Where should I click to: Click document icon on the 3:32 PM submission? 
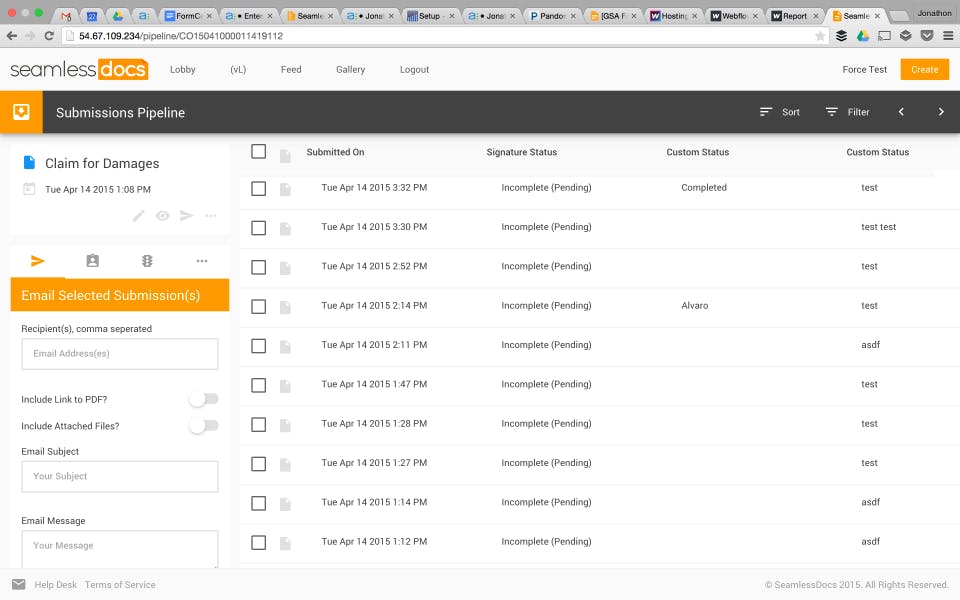click(x=285, y=189)
